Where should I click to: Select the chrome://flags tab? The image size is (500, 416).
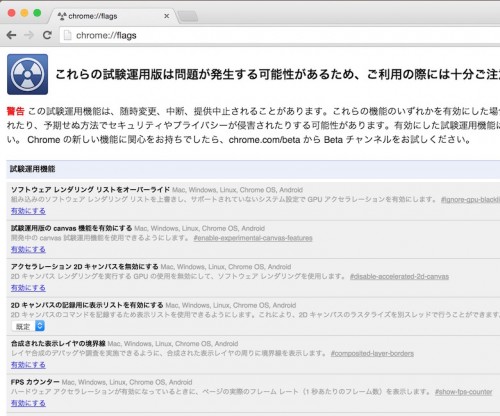pos(113,16)
